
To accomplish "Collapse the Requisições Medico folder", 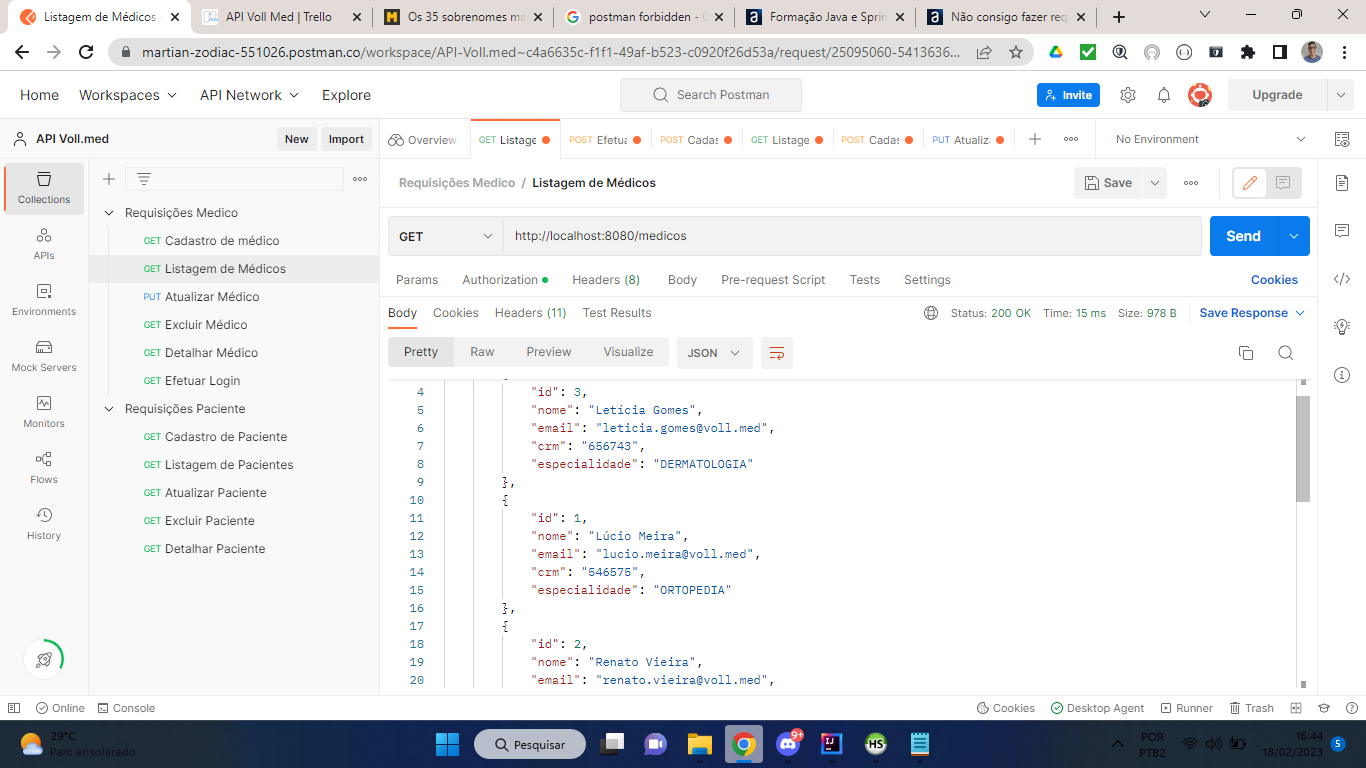I will (x=109, y=213).
